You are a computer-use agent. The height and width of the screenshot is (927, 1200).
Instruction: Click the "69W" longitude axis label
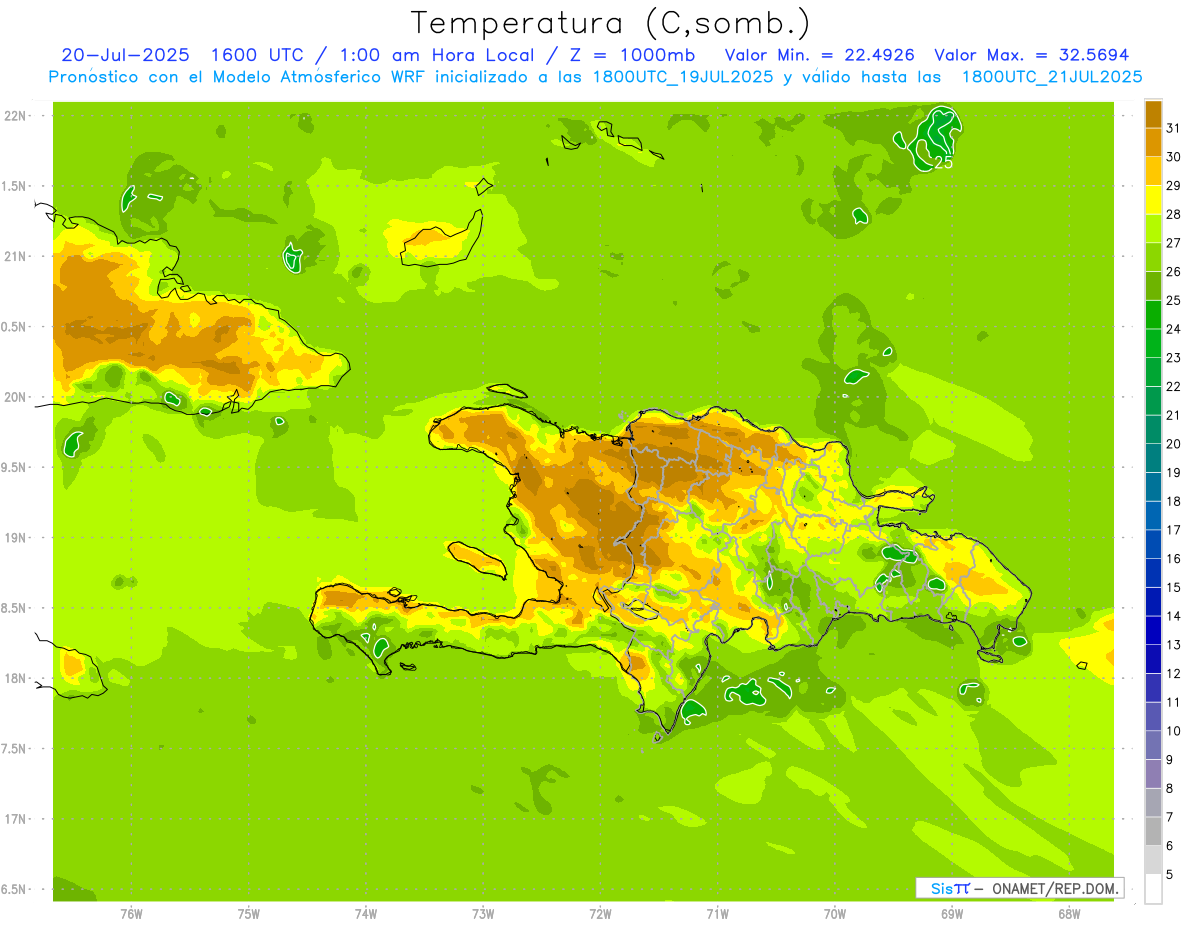tap(952, 914)
